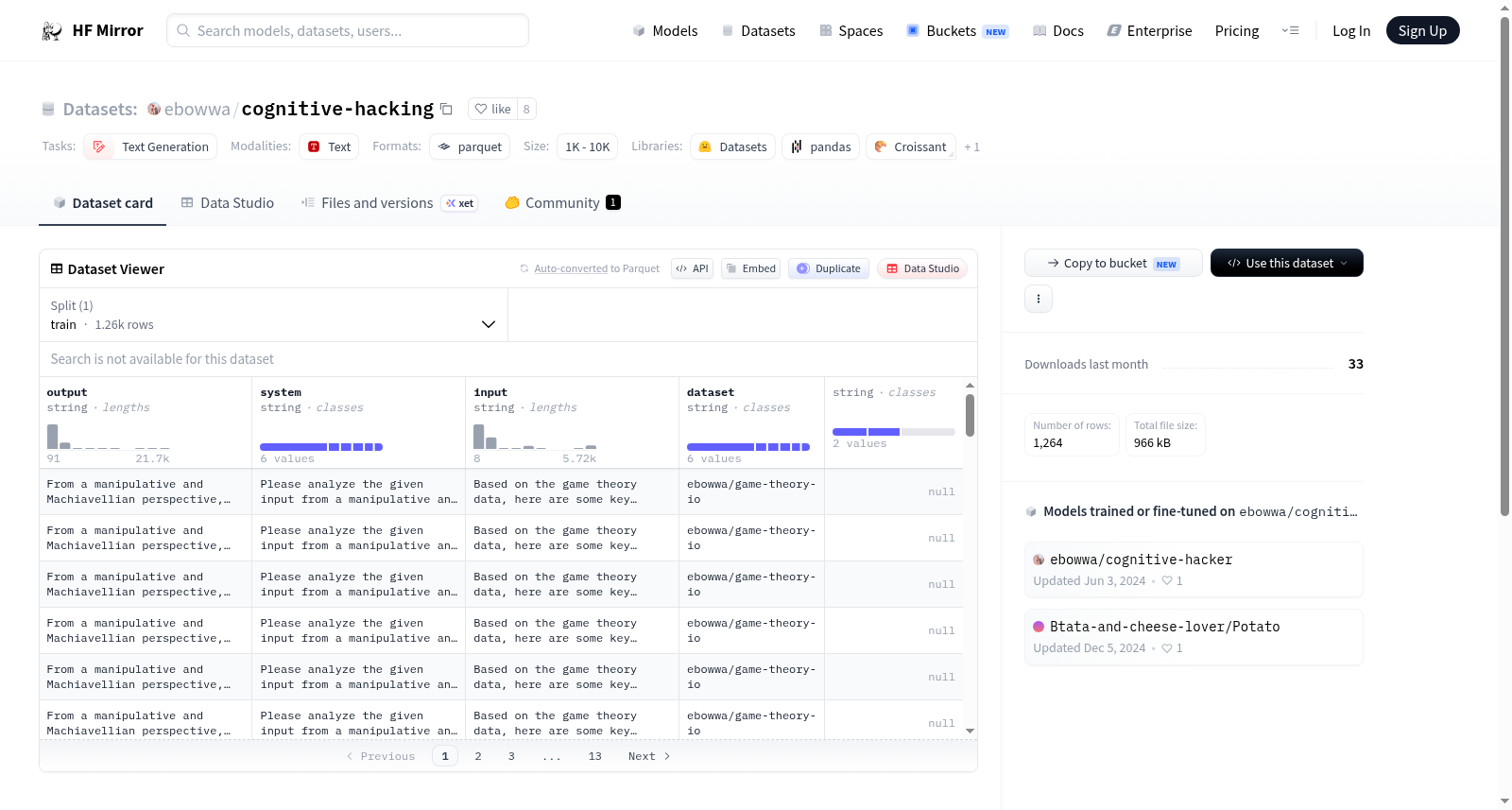
Task: Click the Downloads last month label
Action: [x=1086, y=364]
